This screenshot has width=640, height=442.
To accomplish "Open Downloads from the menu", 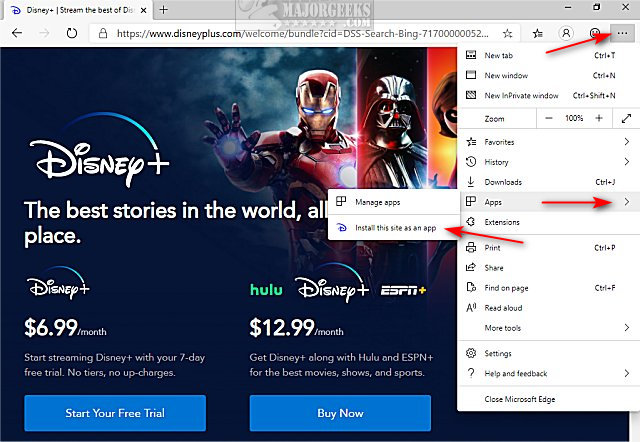I will [549, 182].
